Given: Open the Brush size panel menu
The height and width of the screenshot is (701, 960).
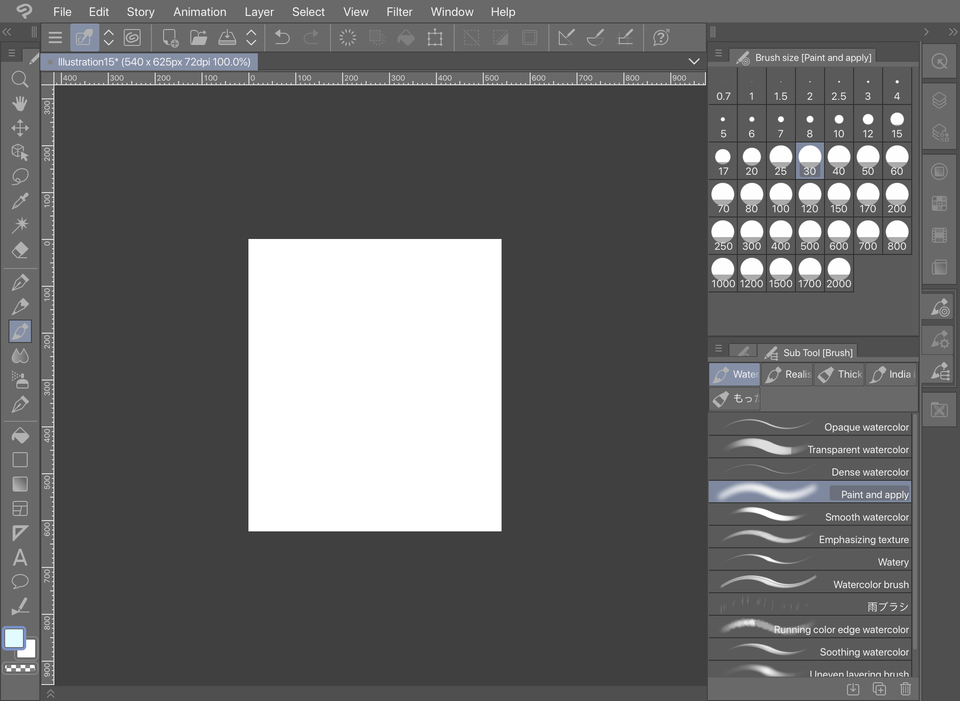Looking at the screenshot, I should [x=718, y=53].
